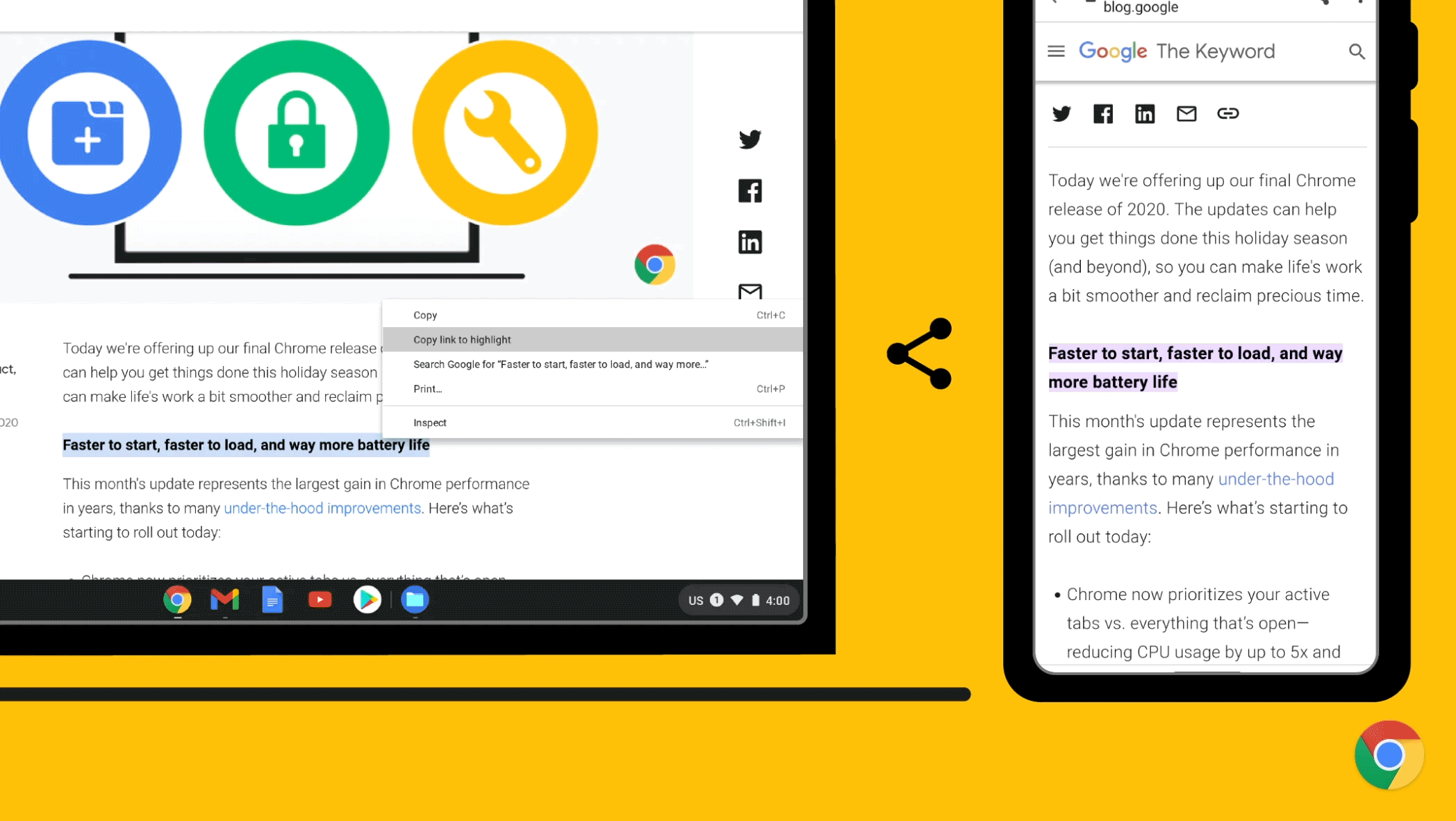The height and width of the screenshot is (821, 1456).
Task: Open Google Play Music from taskbar
Action: click(367, 600)
